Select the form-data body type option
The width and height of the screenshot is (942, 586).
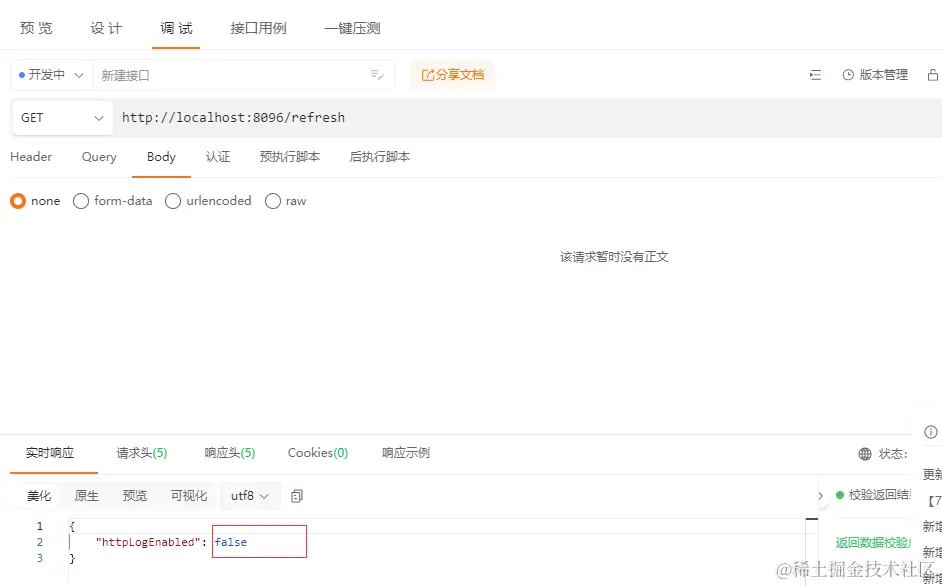point(80,200)
